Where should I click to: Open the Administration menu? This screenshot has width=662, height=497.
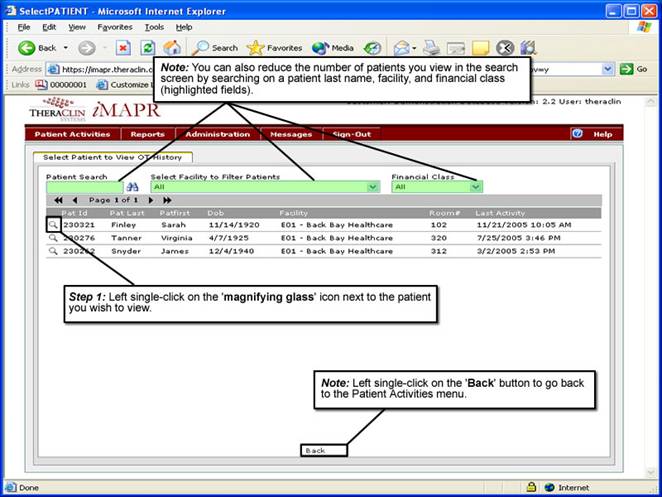(217, 134)
